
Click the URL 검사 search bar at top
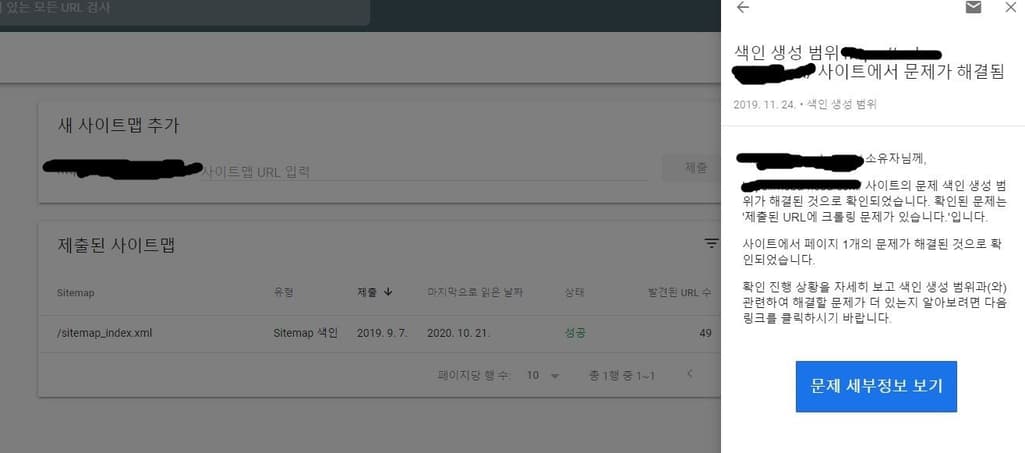[x=183, y=9]
